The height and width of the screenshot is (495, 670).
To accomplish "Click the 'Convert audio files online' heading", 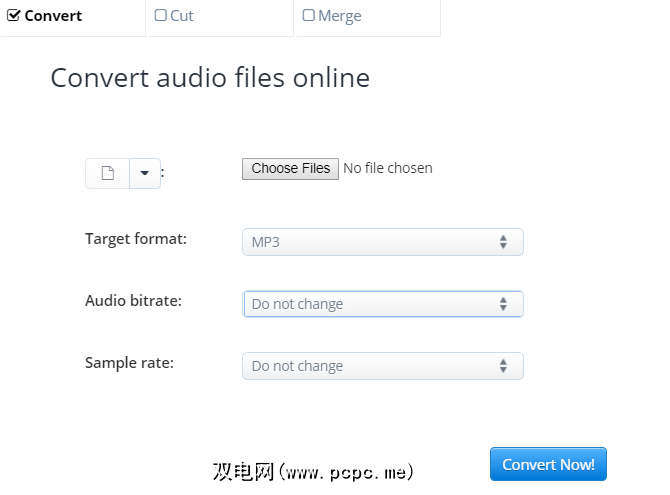I will pyautogui.click(x=210, y=78).
